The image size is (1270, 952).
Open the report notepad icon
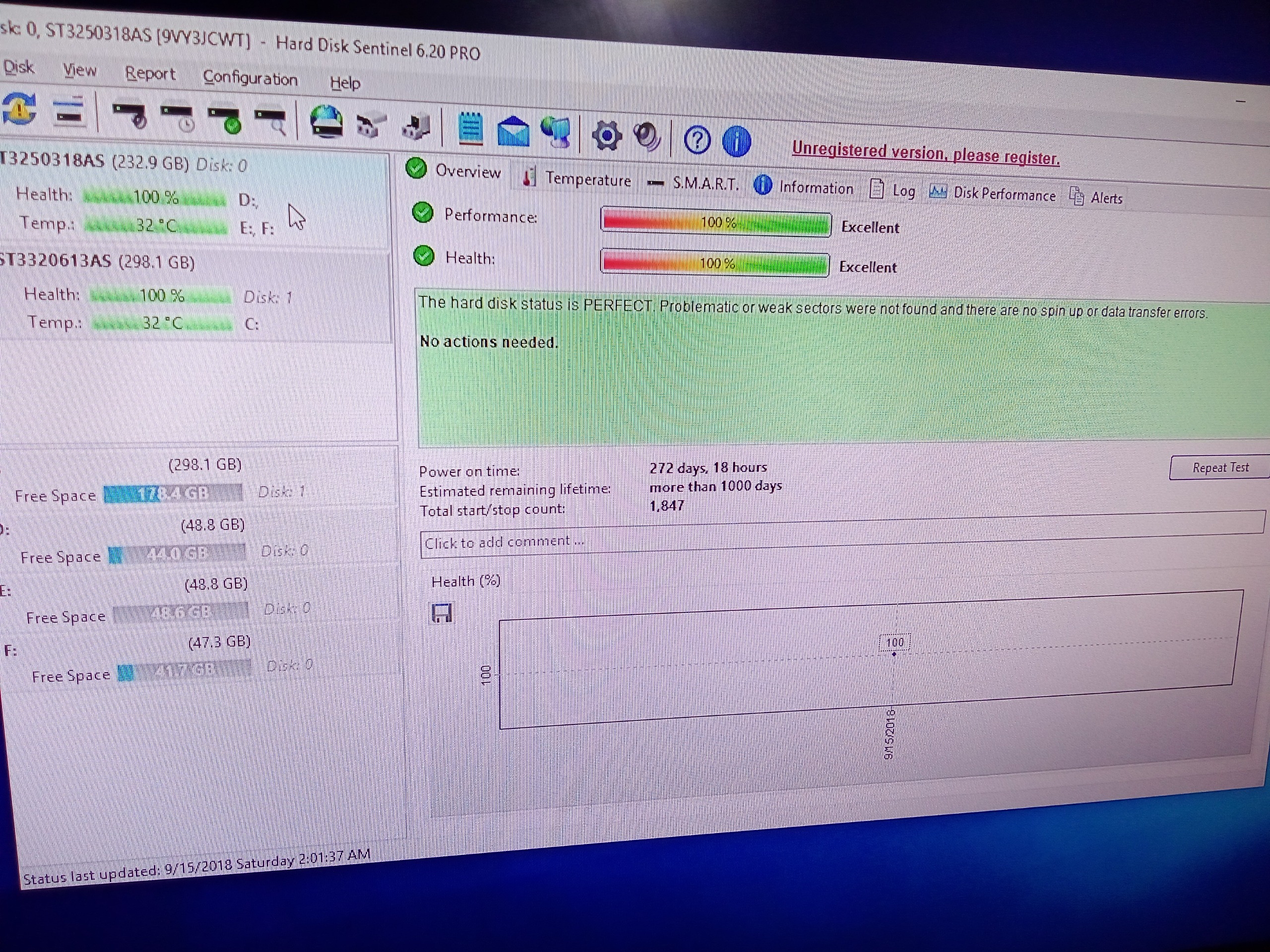470,128
